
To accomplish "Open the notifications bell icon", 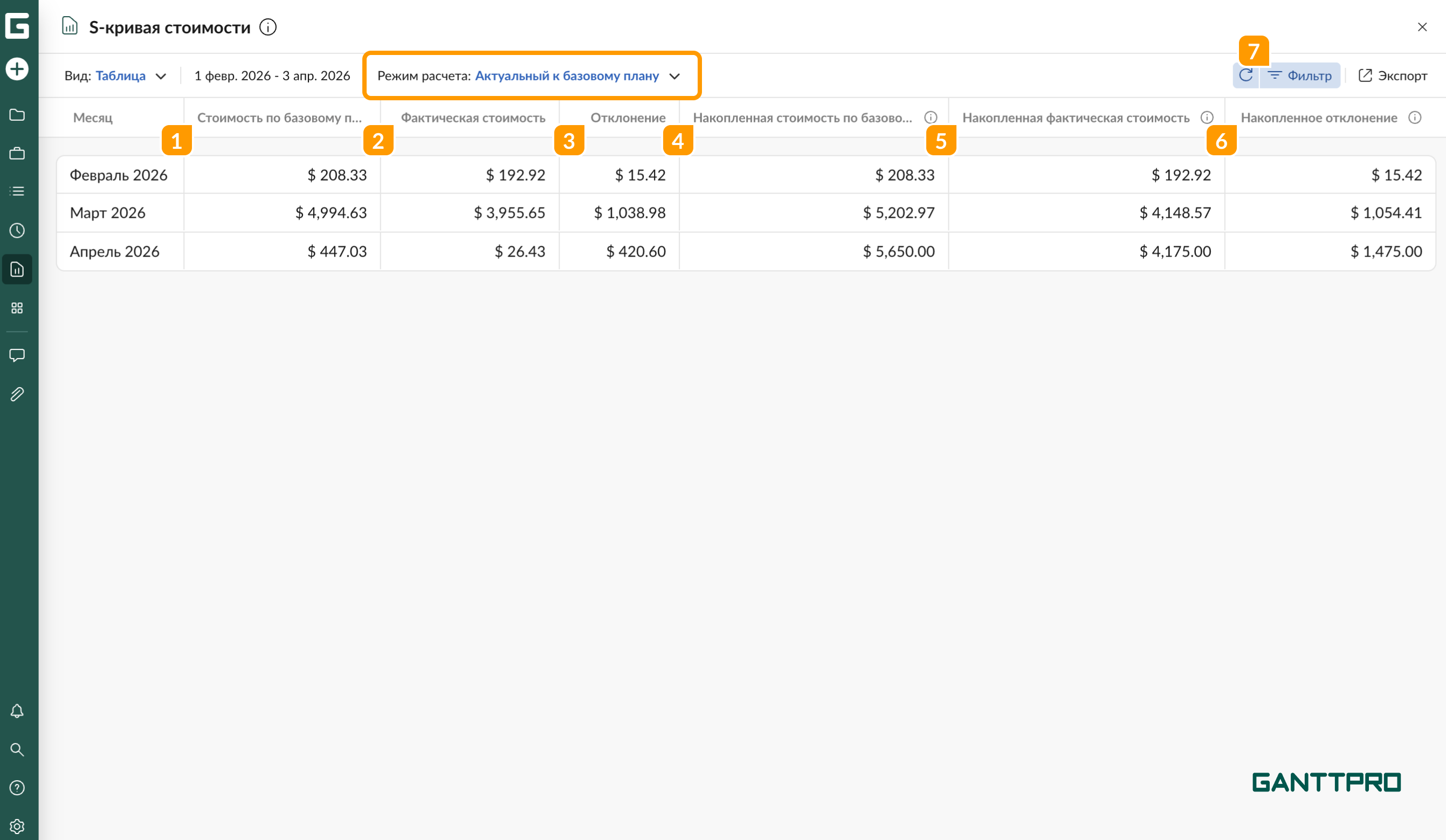I will [17, 711].
